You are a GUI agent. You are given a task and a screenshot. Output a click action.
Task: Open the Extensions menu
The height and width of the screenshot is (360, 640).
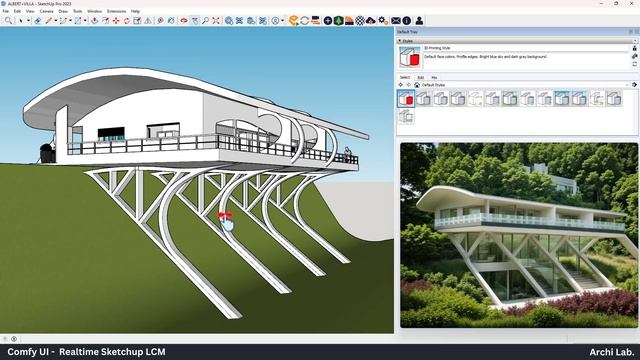click(116, 11)
